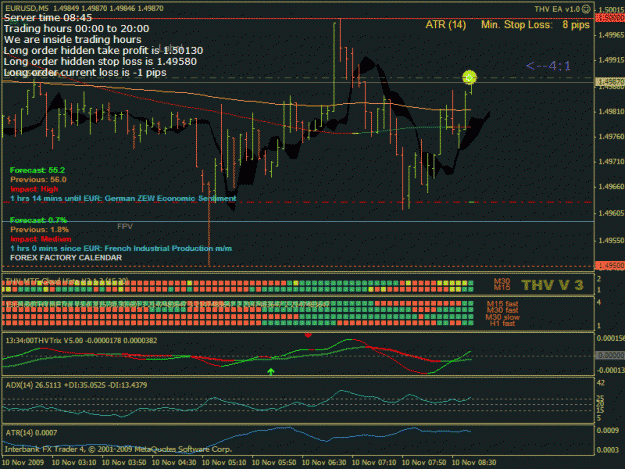The image size is (625, 469).
Task: Click 'Previous: 1.8%' news value
Action: 39,230
